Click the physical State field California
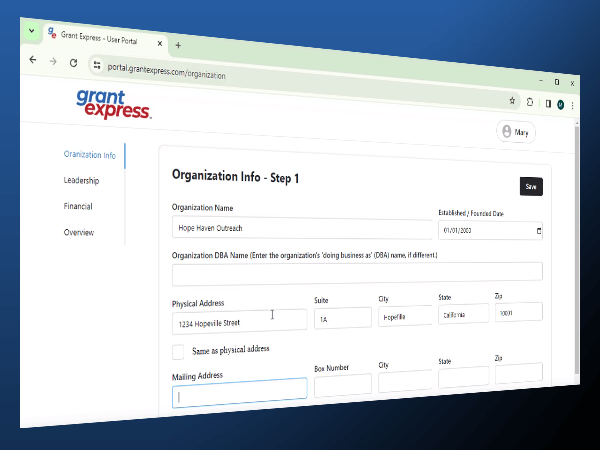600x450 pixels. [463, 314]
